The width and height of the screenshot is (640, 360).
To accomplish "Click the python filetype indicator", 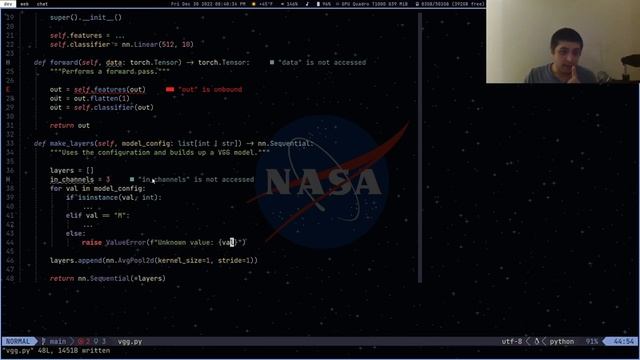I will (x=562, y=341).
